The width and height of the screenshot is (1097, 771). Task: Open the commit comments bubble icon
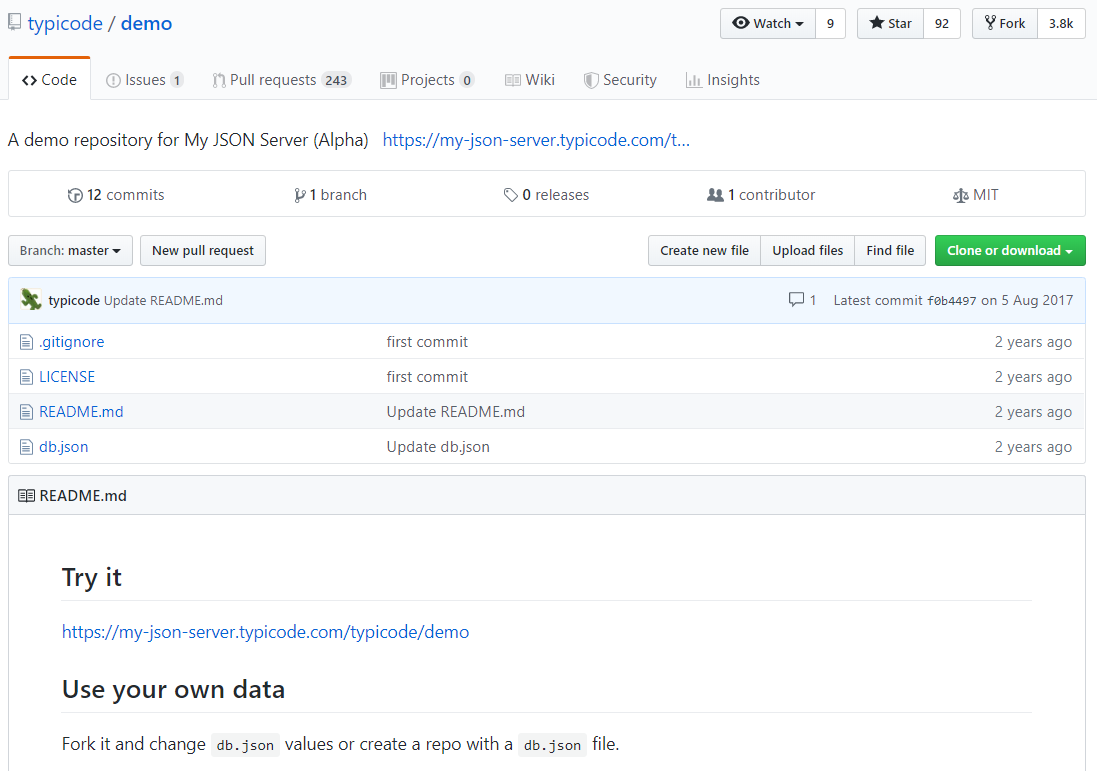(796, 299)
